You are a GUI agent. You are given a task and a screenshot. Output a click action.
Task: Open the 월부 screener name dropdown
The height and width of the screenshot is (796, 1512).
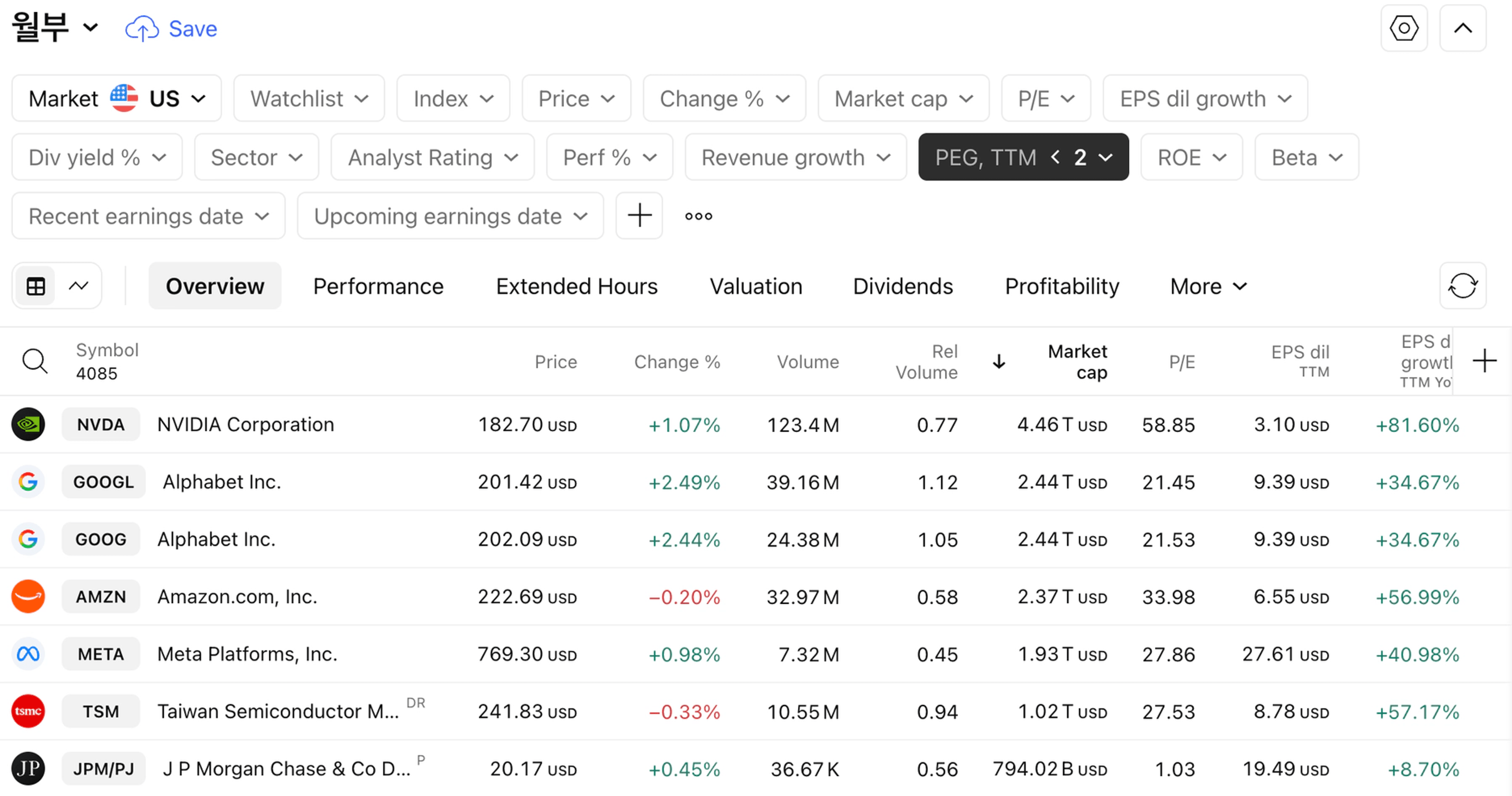55,28
